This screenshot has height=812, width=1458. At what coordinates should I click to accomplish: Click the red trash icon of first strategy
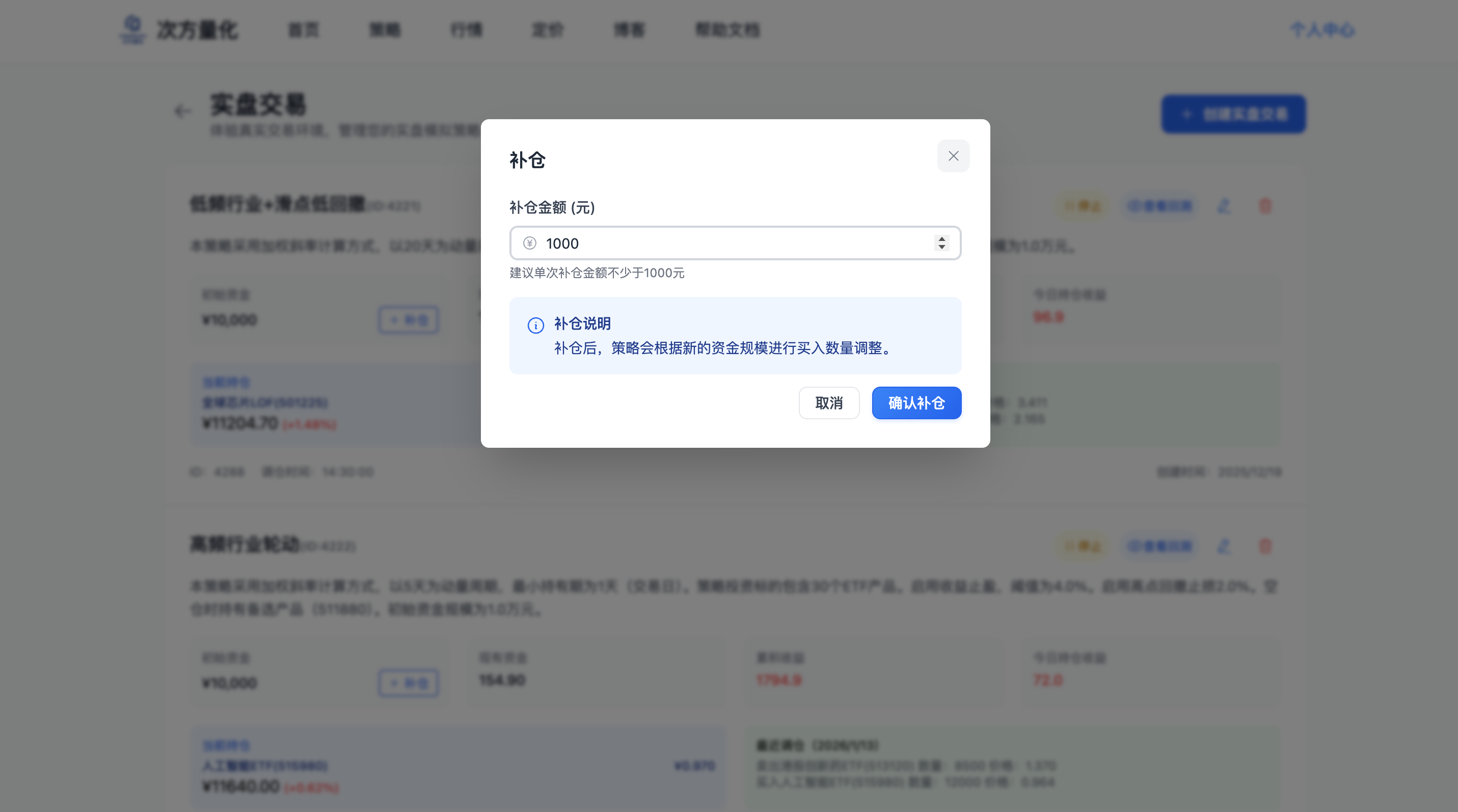(x=1265, y=206)
